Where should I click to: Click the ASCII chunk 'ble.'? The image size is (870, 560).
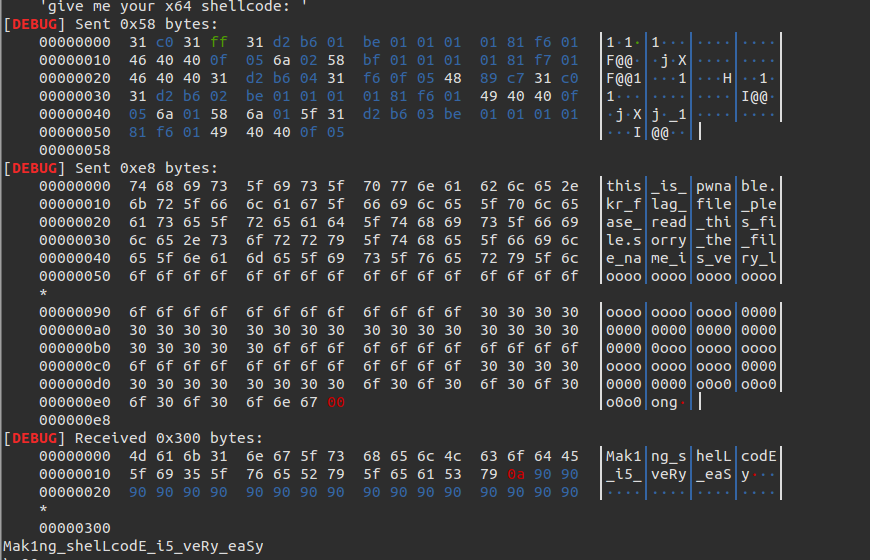tap(758, 186)
